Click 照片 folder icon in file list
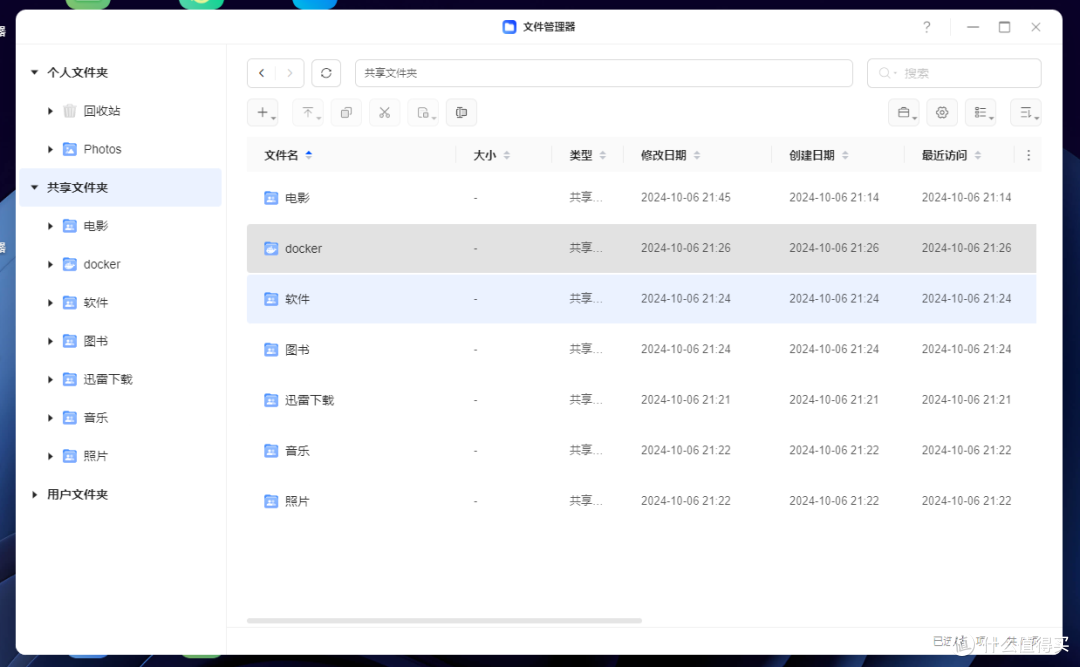 click(x=271, y=501)
